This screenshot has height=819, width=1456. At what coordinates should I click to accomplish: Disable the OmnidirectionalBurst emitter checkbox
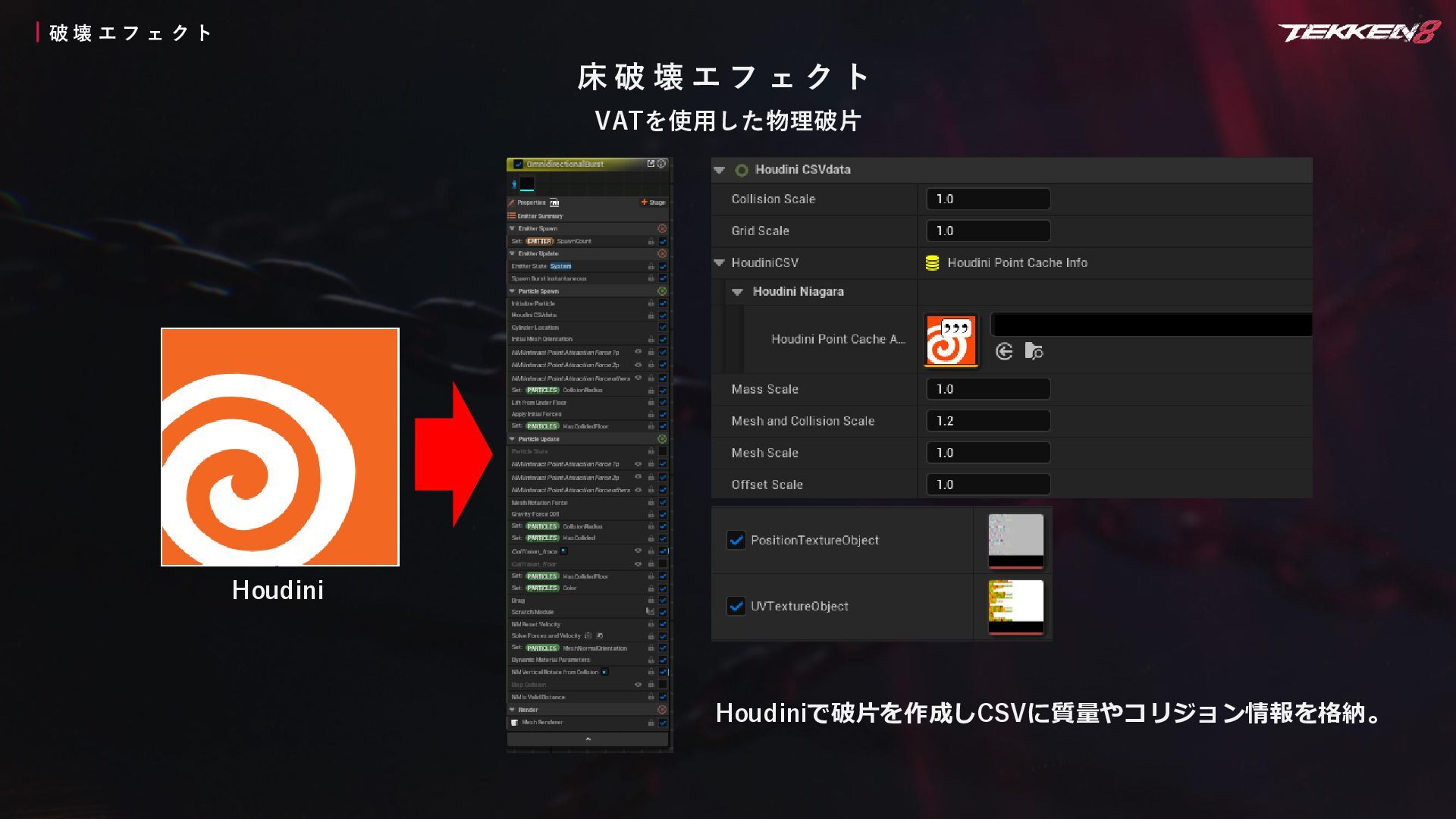(518, 164)
